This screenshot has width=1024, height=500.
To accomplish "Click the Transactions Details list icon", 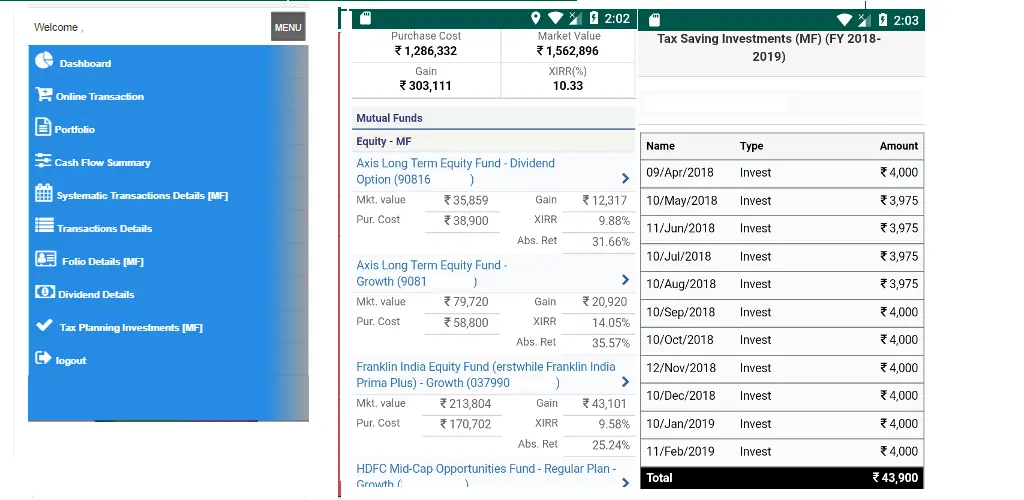I will coord(44,225).
